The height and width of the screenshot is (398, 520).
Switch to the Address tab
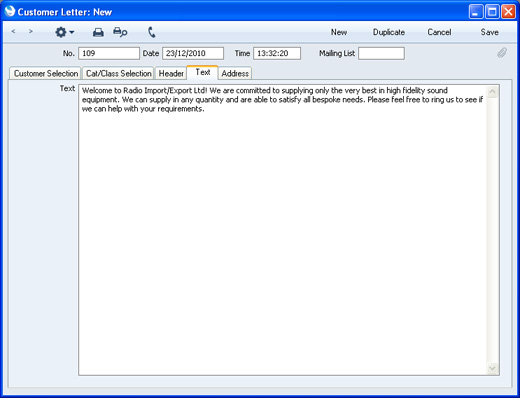(235, 73)
